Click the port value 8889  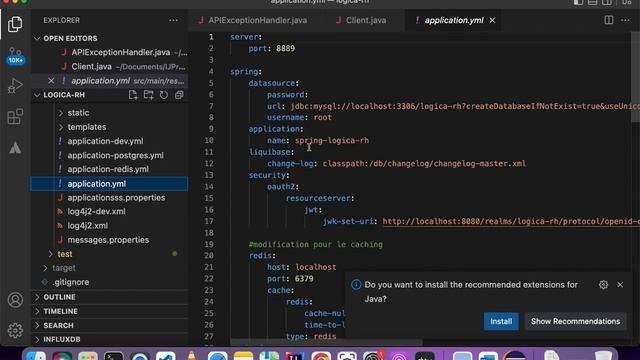point(285,49)
